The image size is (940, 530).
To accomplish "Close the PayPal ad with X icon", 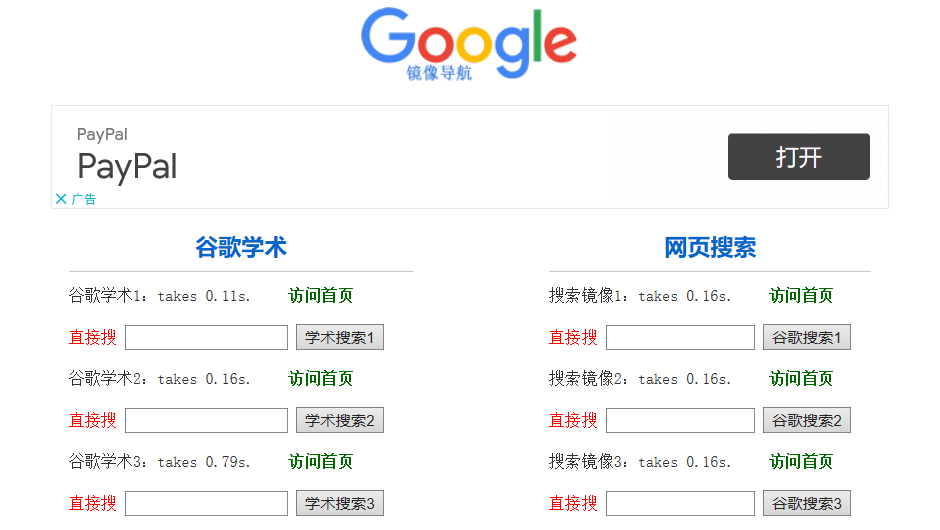I will [x=61, y=199].
